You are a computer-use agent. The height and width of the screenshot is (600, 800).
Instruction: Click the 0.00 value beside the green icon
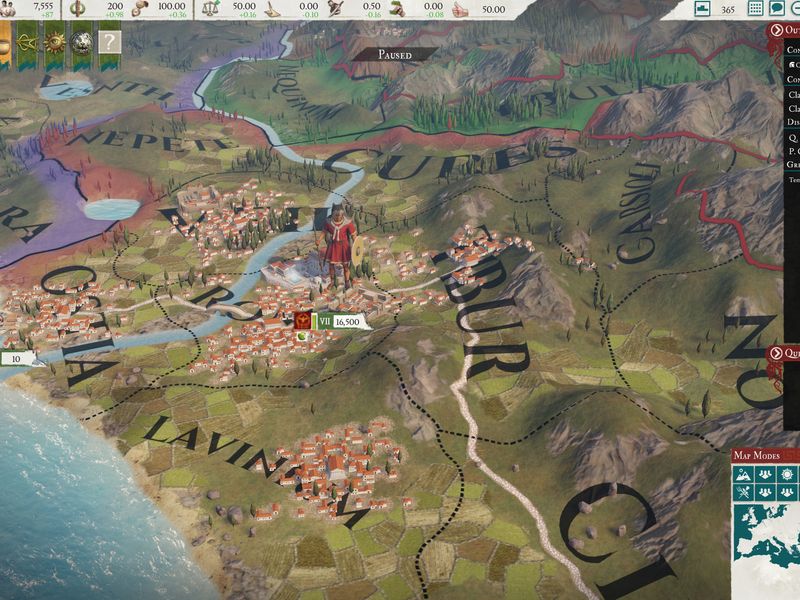click(433, 6)
